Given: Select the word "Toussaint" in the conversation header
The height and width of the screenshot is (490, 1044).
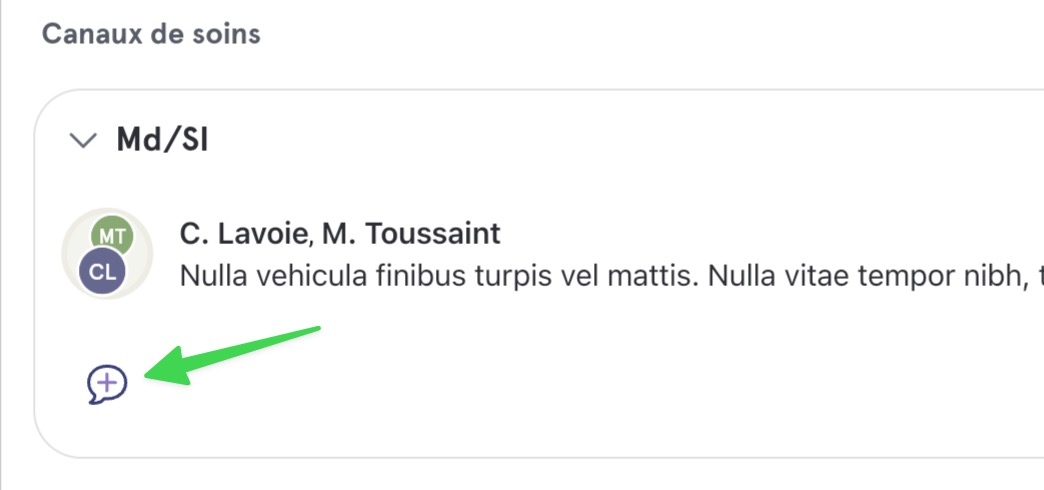Looking at the screenshot, I should tap(433, 234).
